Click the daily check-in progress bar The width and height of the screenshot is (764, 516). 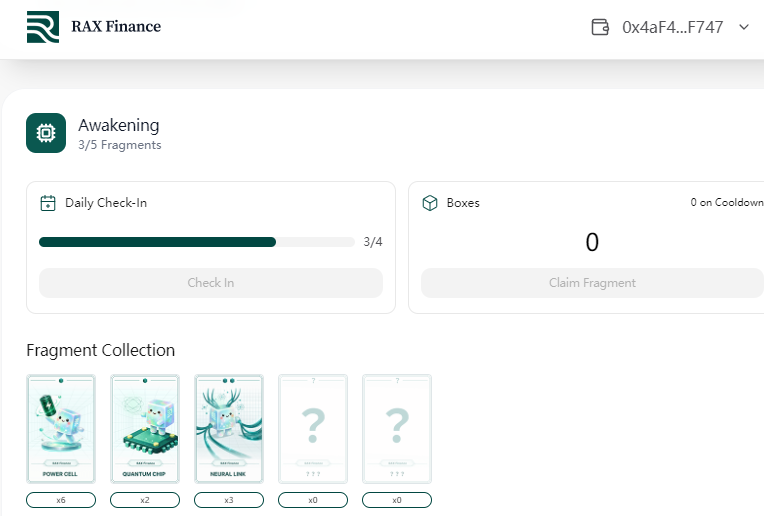pos(197,242)
